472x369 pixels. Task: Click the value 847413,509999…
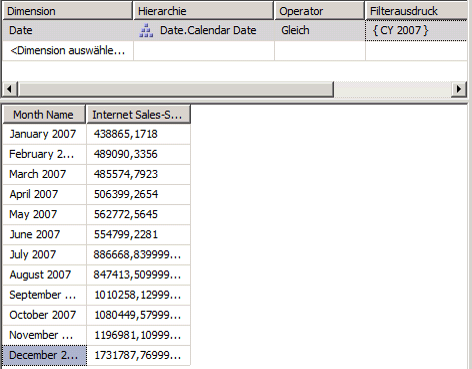coord(138,275)
